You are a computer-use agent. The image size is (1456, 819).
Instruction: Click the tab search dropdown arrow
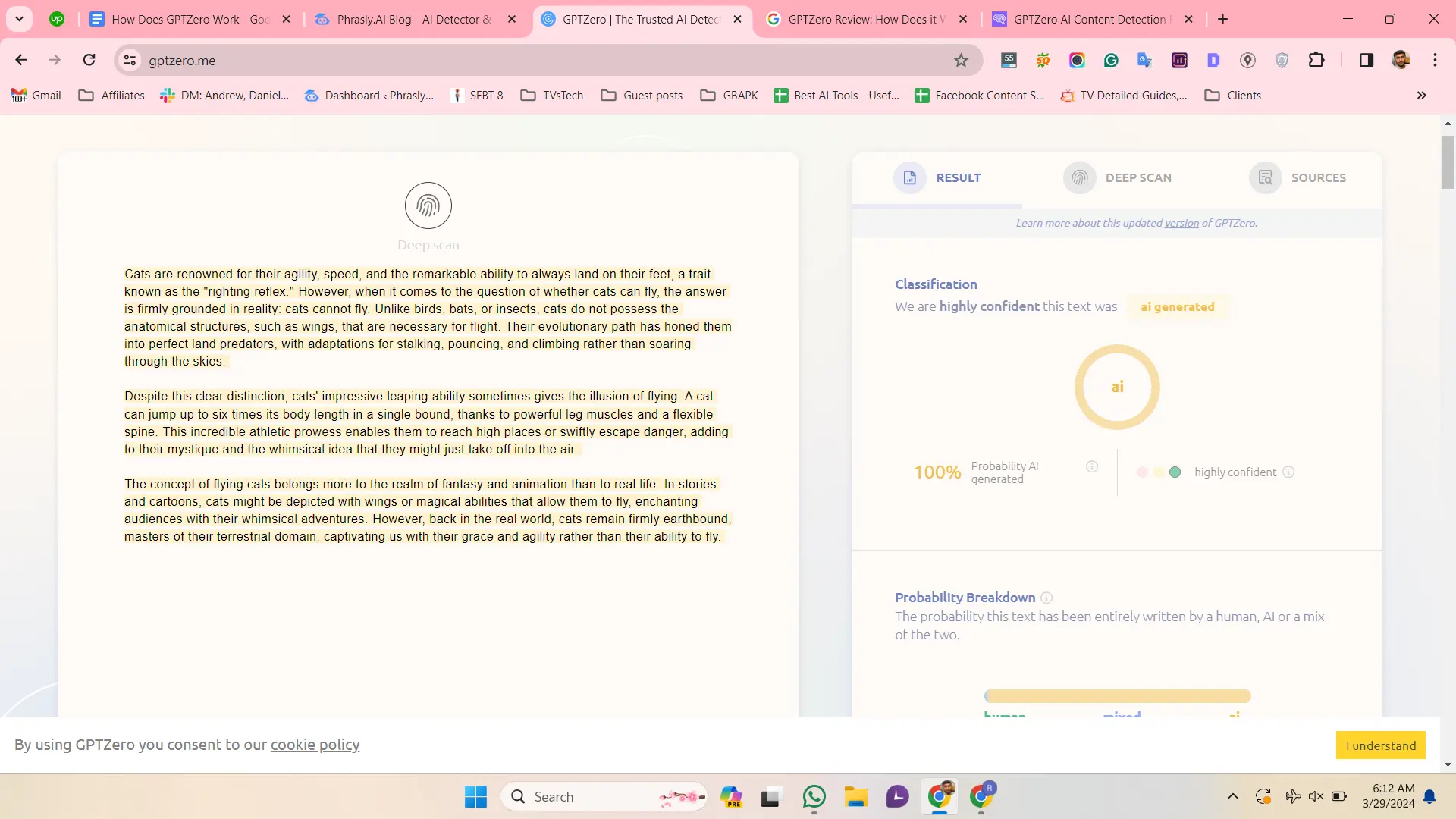coord(19,19)
